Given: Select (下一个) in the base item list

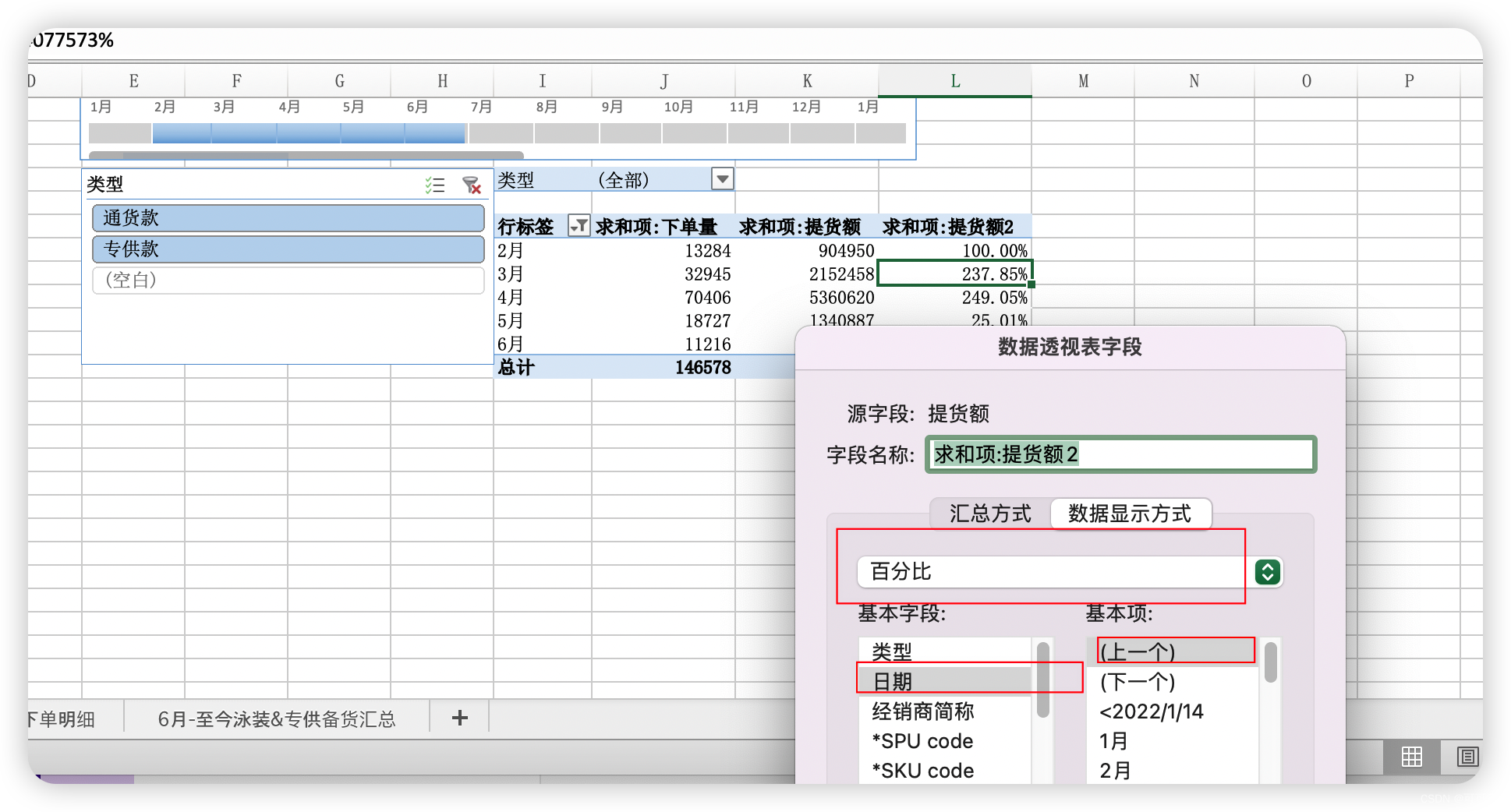Looking at the screenshot, I should tap(1173, 682).
